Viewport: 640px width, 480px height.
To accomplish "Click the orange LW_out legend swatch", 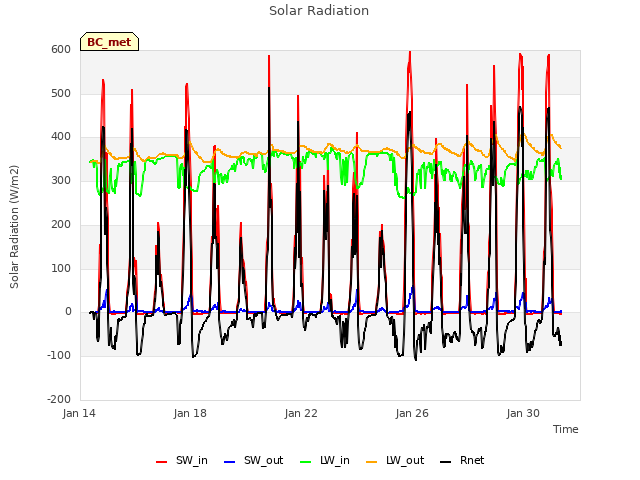I will coord(372,462).
